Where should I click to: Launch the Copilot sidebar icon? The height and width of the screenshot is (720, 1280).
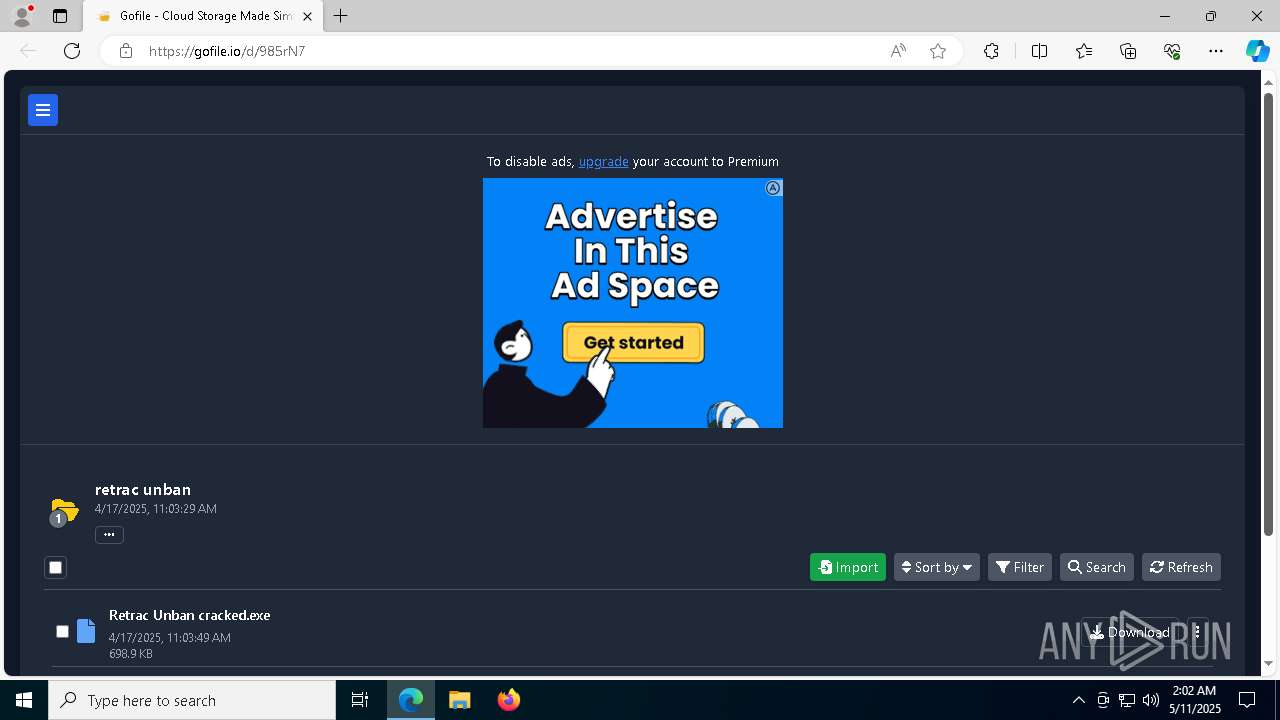tap(1257, 51)
